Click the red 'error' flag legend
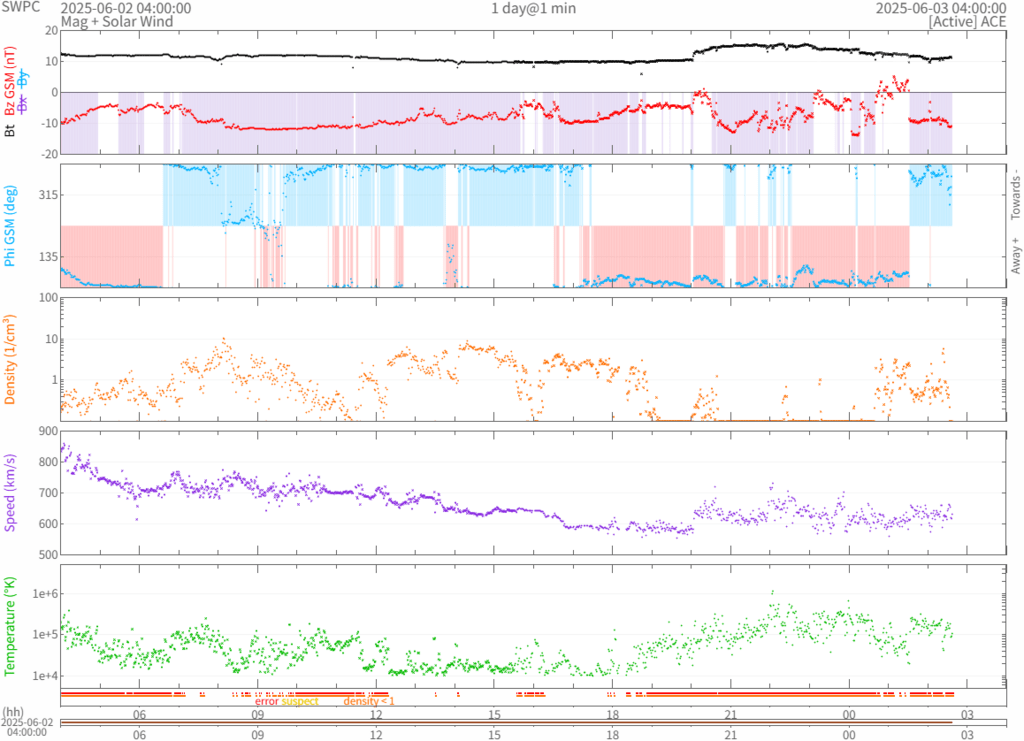 pyautogui.click(x=267, y=701)
